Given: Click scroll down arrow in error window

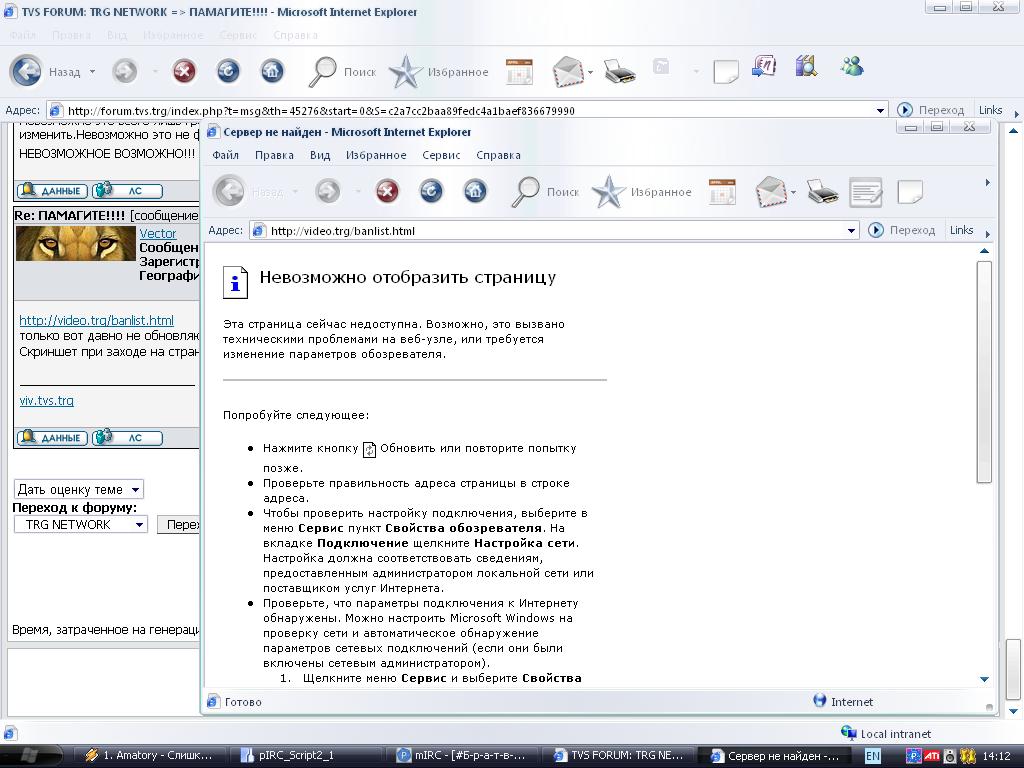Looking at the screenshot, I should point(984,679).
